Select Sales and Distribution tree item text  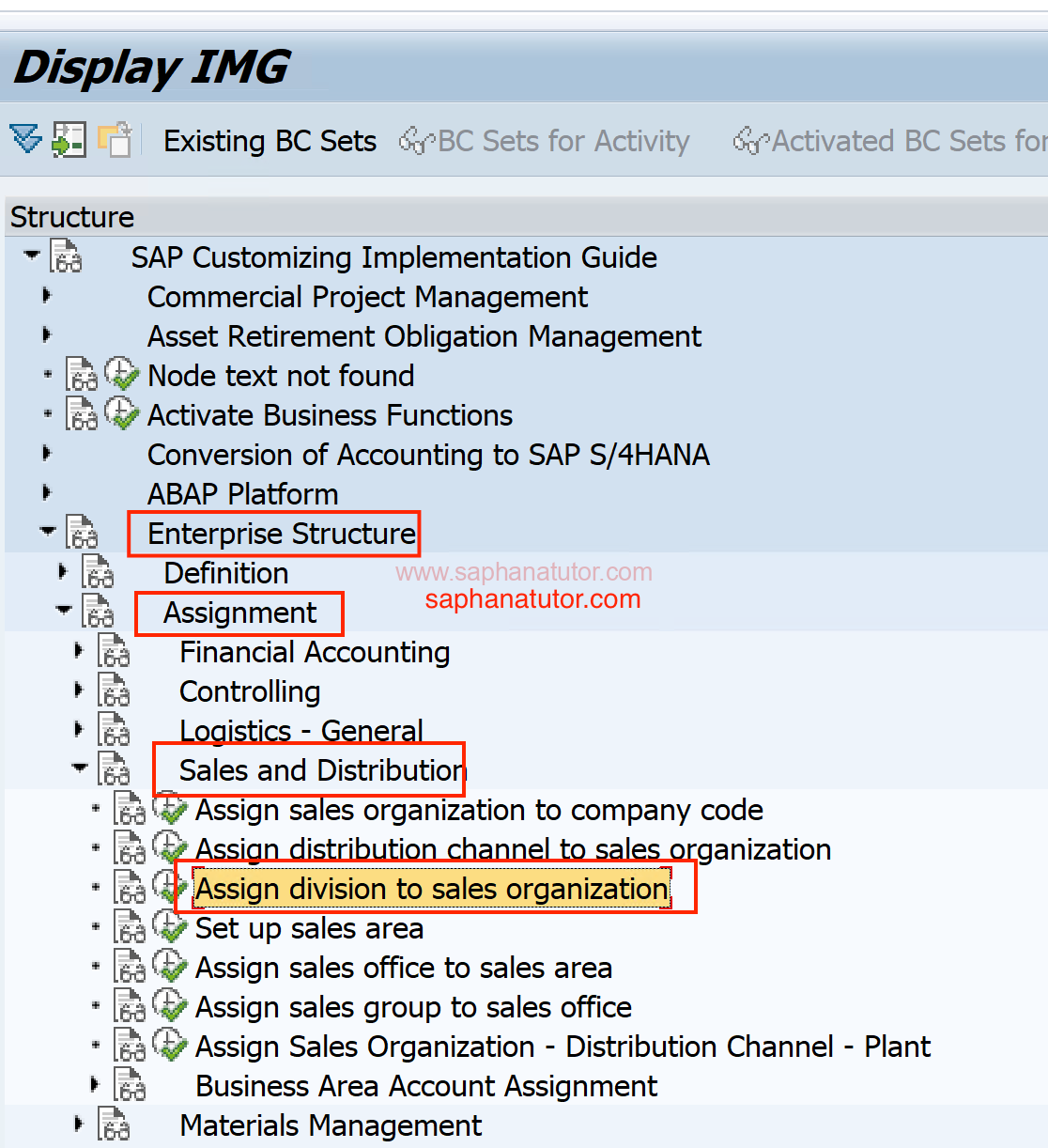(x=323, y=770)
